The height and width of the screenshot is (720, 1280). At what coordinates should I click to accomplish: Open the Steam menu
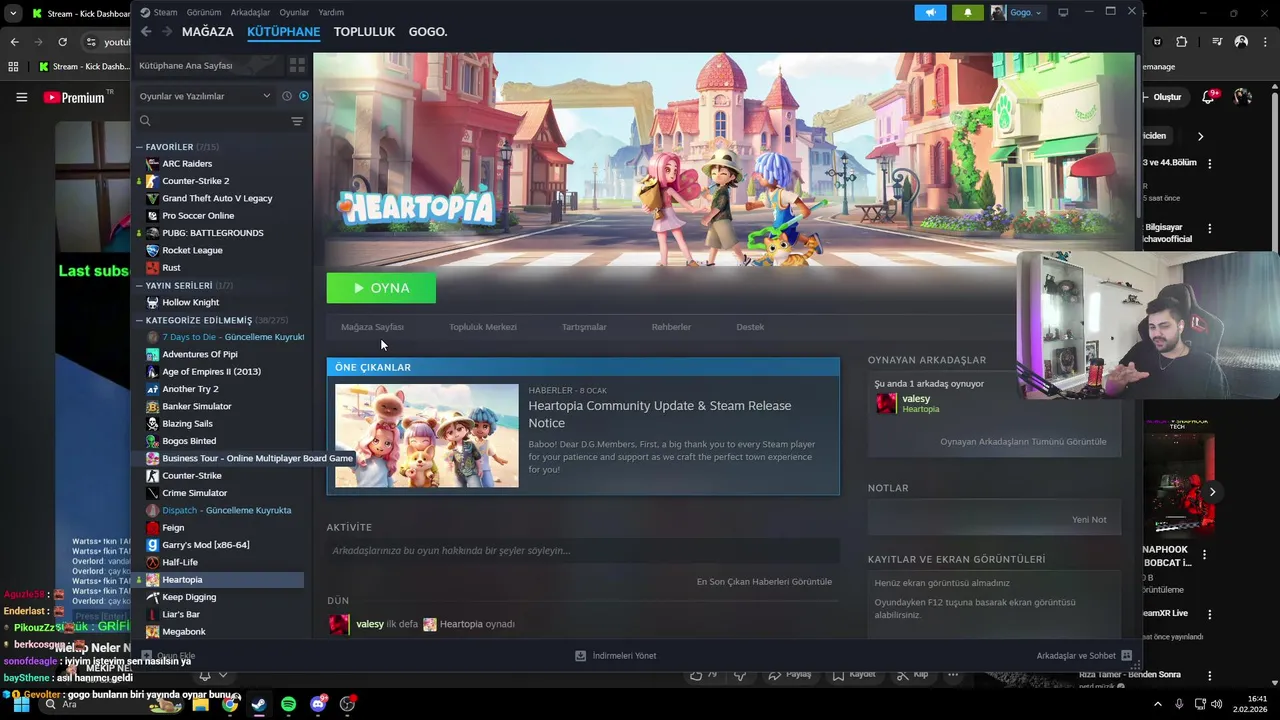[x=165, y=12]
